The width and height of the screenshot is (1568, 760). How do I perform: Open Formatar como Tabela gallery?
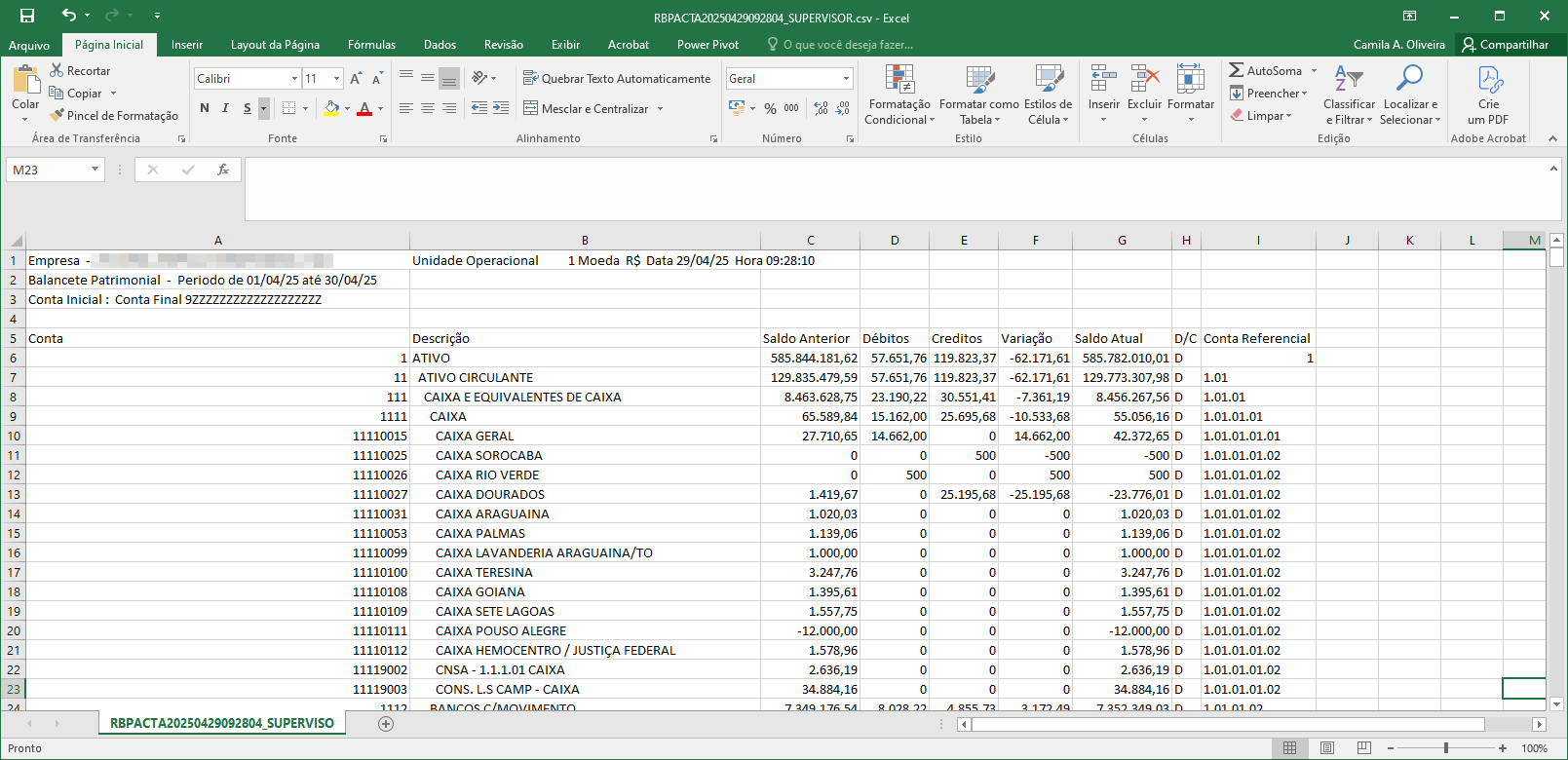(x=979, y=95)
